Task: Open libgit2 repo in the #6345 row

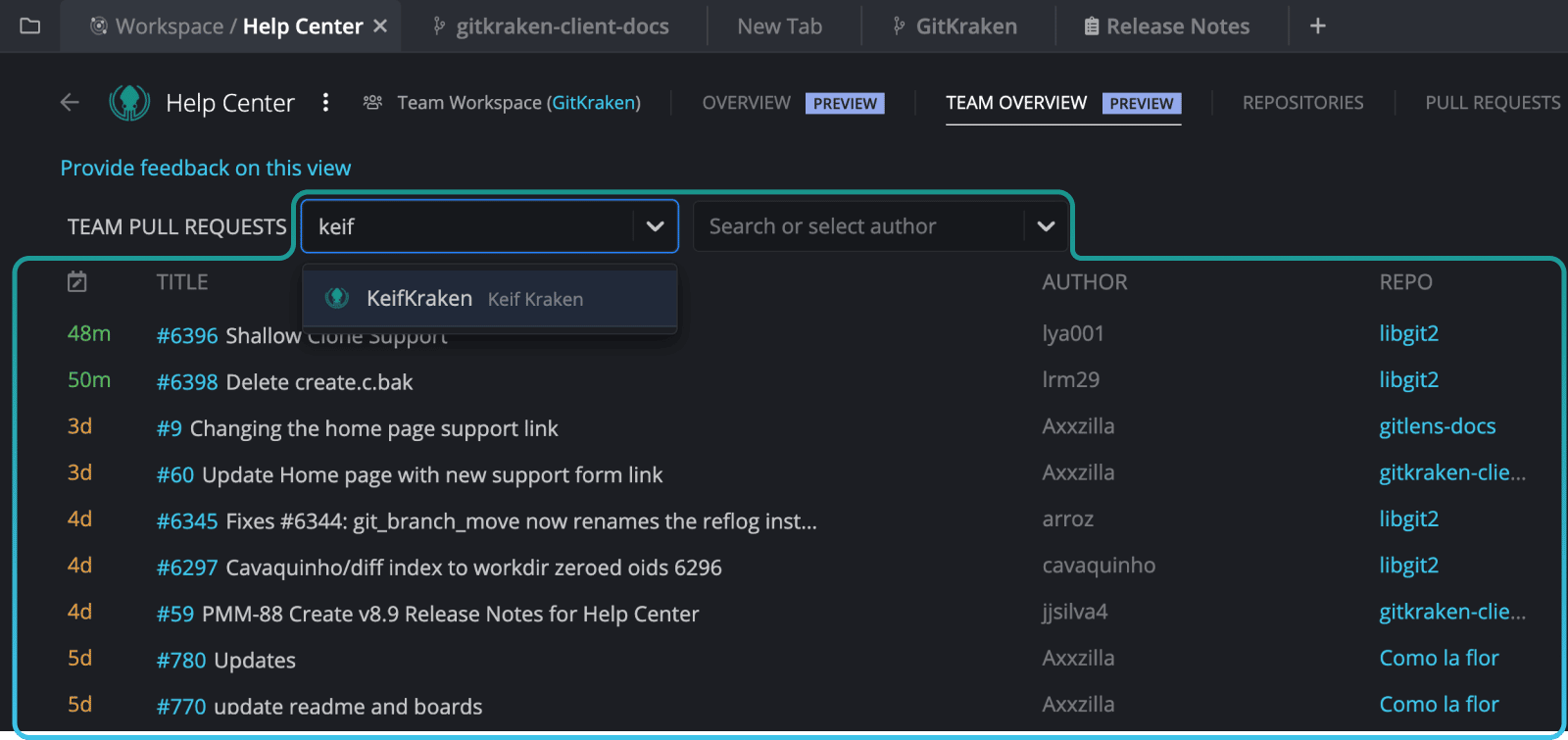Action: (1408, 518)
